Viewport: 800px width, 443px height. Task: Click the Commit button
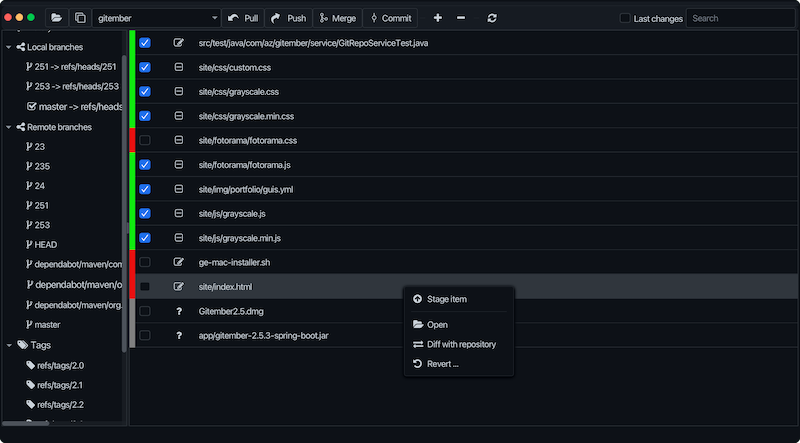(390, 18)
